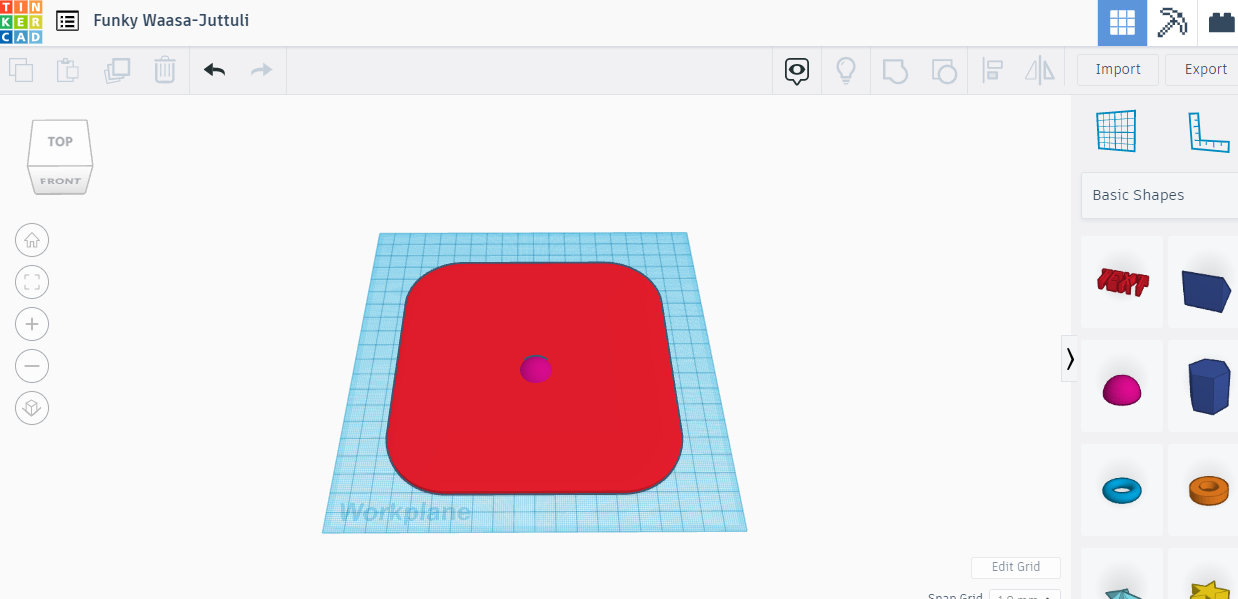Zoom out with the minus button
This screenshot has width=1238, height=599.
click(32, 366)
